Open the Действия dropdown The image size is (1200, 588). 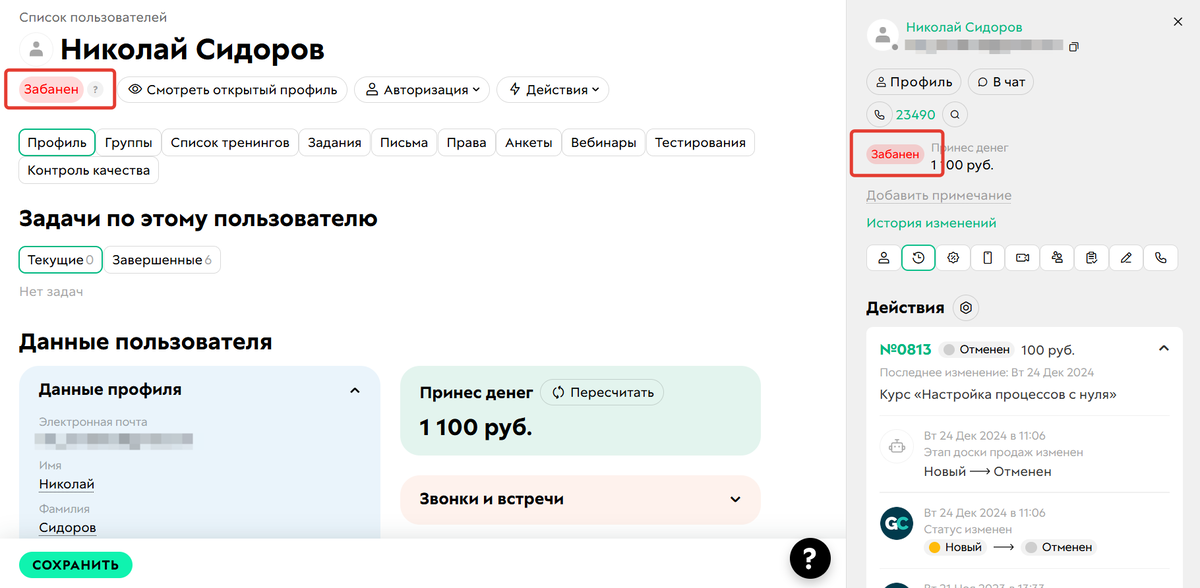pyautogui.click(x=552, y=89)
